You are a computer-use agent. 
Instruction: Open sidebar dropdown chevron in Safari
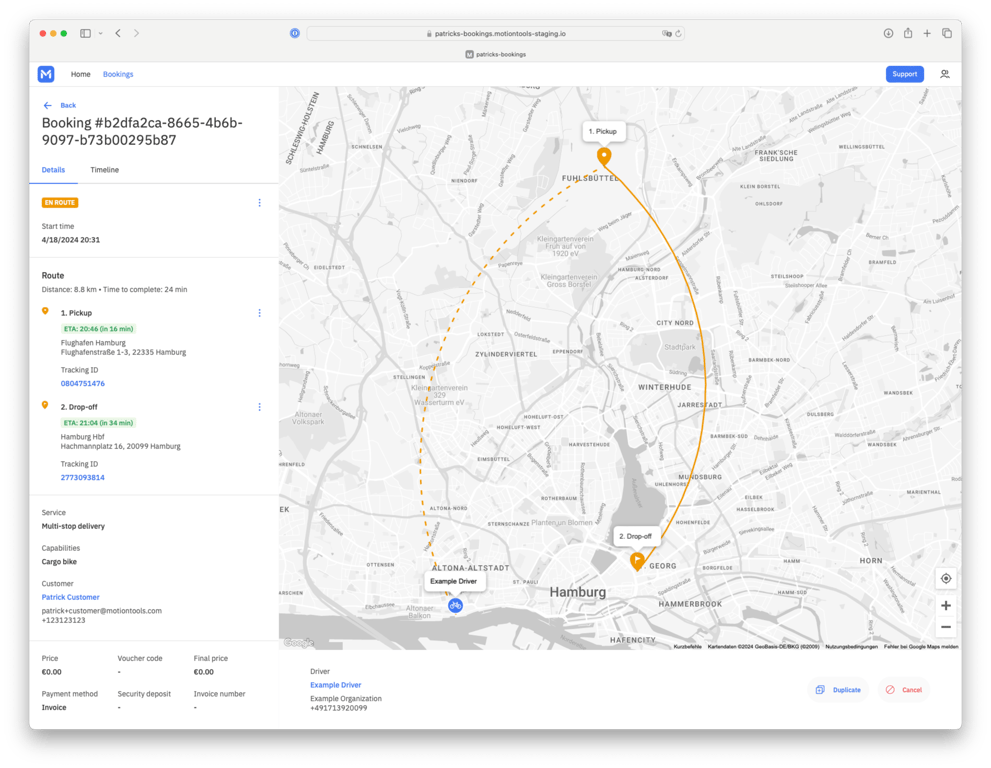(100, 34)
